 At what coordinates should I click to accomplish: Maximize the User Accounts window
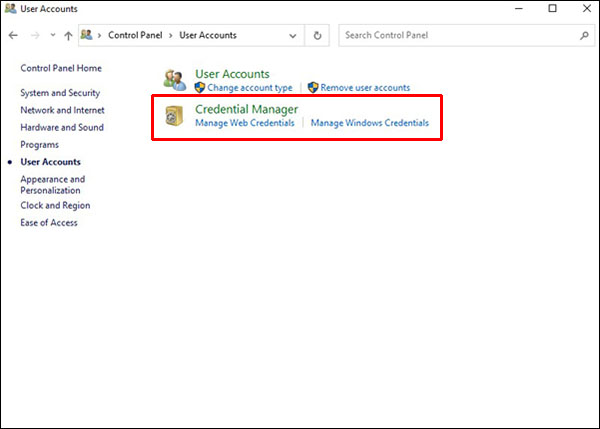click(553, 8)
